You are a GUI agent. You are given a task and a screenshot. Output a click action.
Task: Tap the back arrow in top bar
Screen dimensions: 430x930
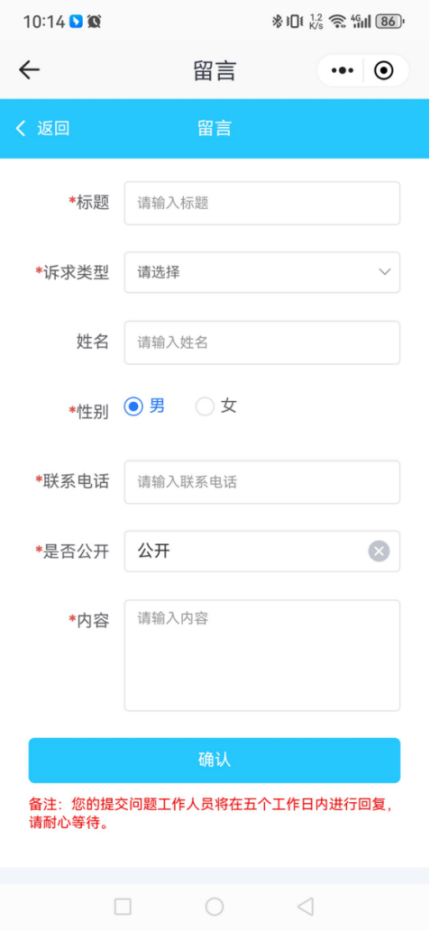tap(28, 71)
